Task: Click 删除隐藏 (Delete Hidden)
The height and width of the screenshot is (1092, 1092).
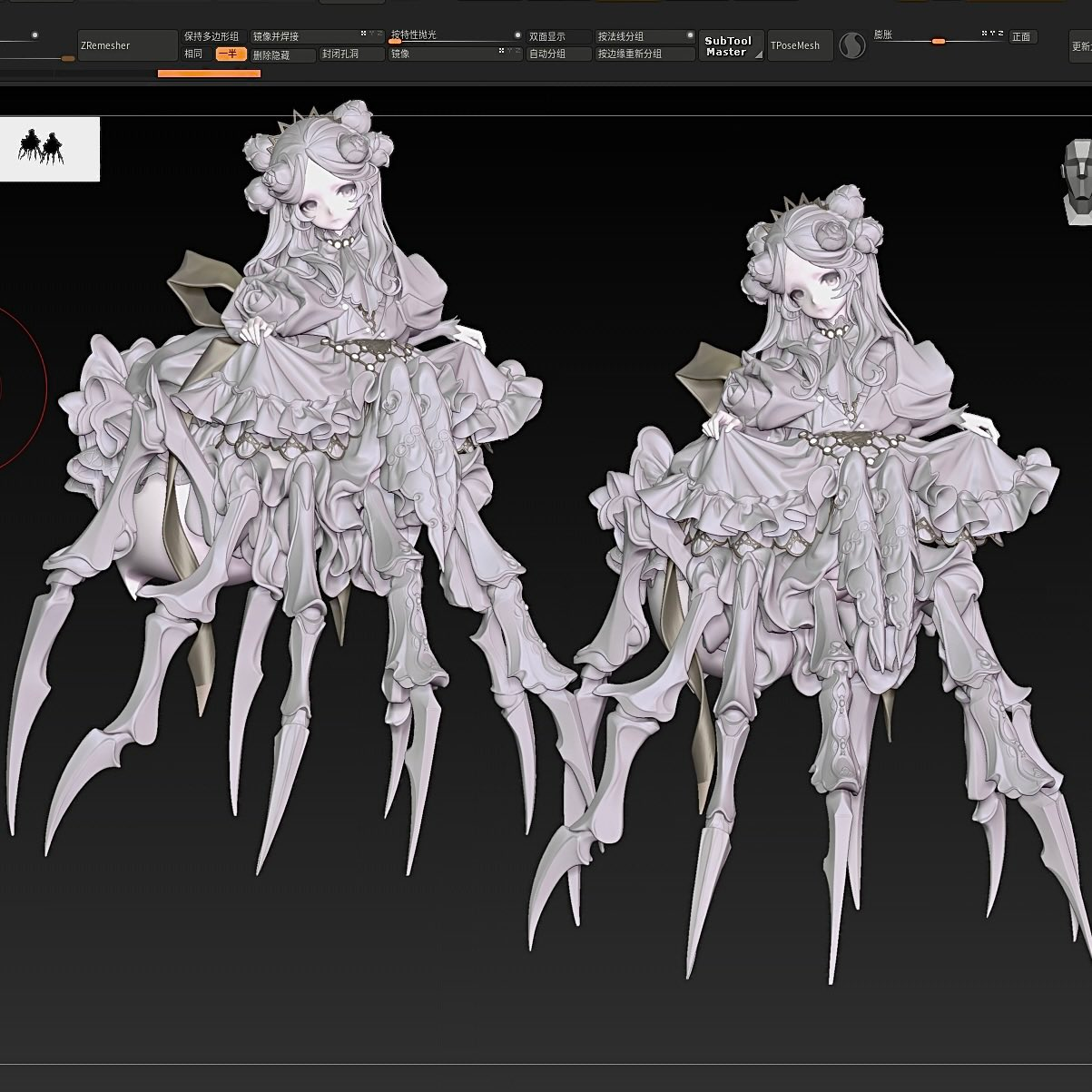Action: 282,55
